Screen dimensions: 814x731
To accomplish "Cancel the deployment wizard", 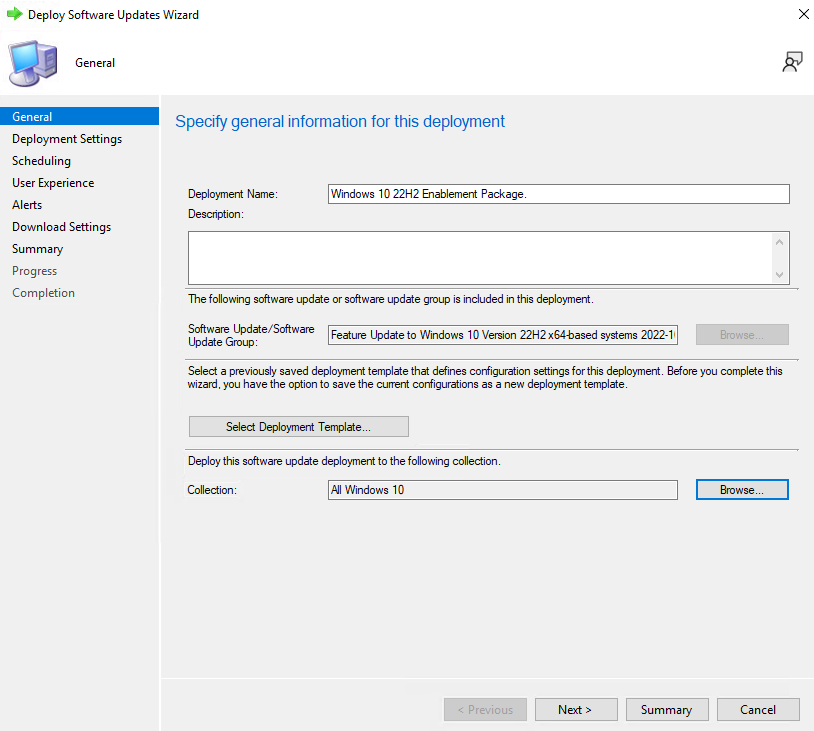I will (x=758, y=709).
